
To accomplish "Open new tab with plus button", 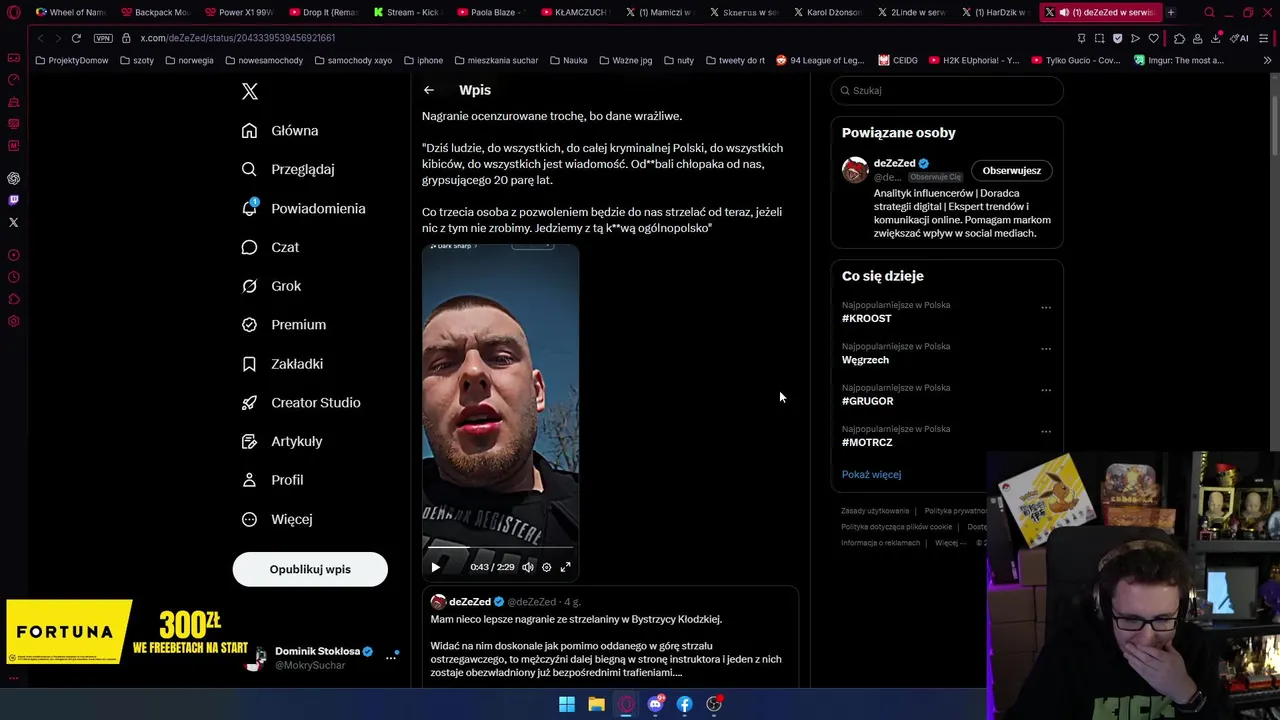I will (1171, 12).
